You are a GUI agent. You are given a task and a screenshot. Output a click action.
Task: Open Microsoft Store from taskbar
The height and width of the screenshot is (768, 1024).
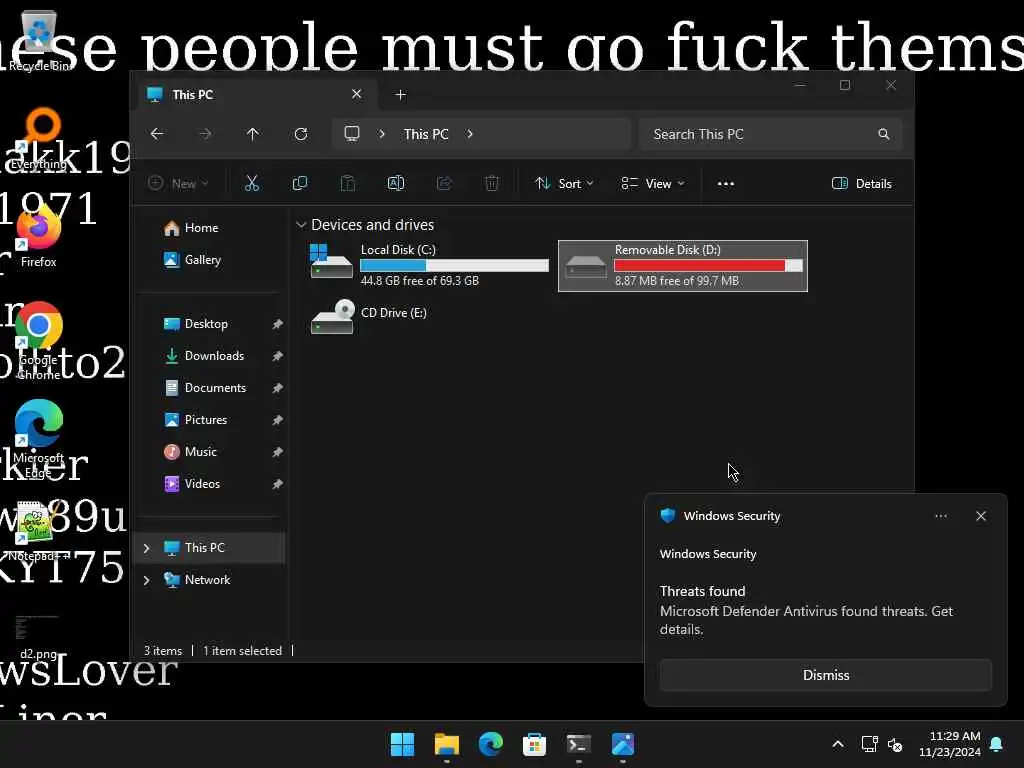click(534, 744)
